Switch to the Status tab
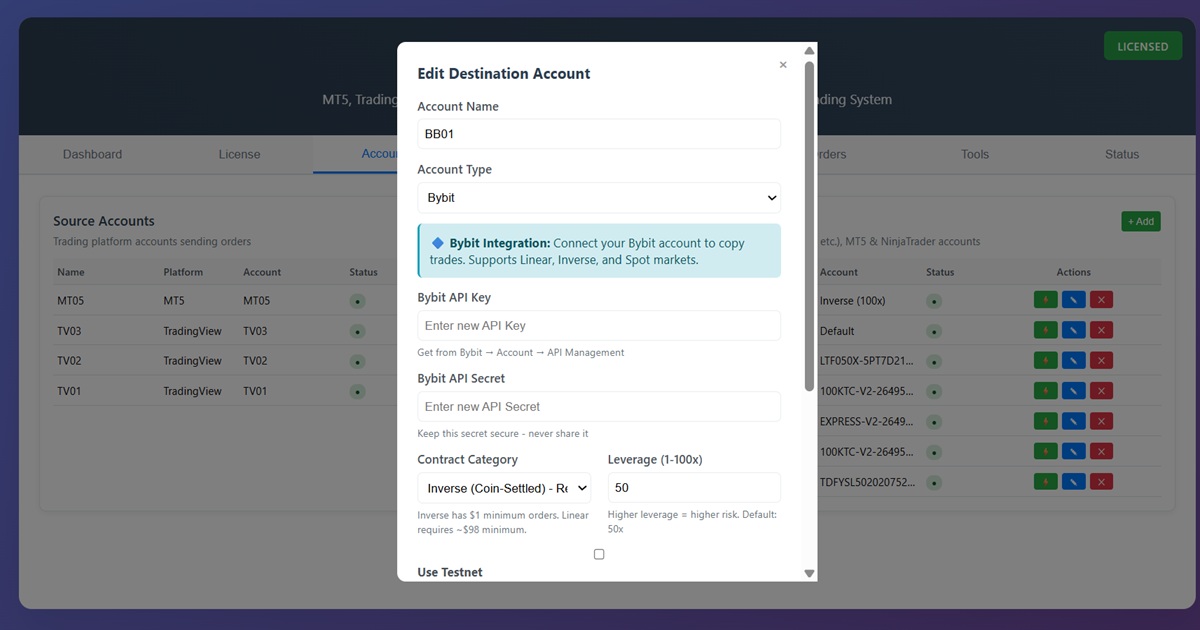Image resolution: width=1200 pixels, height=630 pixels. tap(1122, 154)
